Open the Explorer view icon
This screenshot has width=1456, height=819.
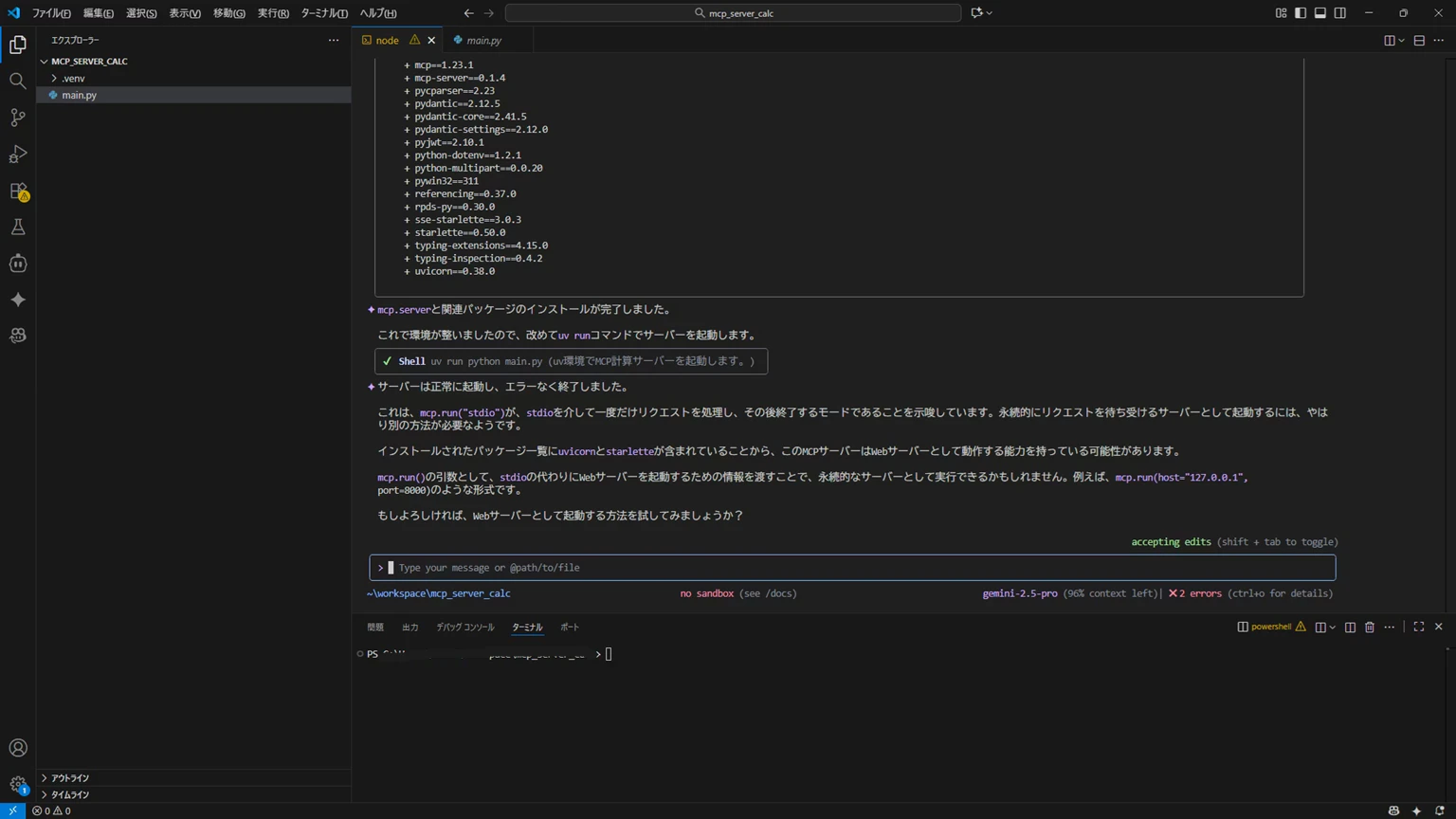18,45
